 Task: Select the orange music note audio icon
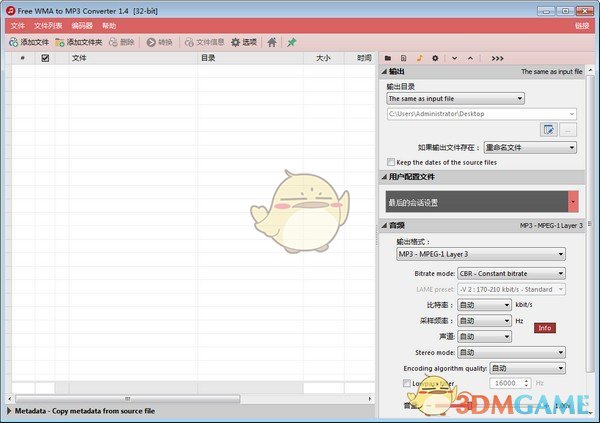419,58
